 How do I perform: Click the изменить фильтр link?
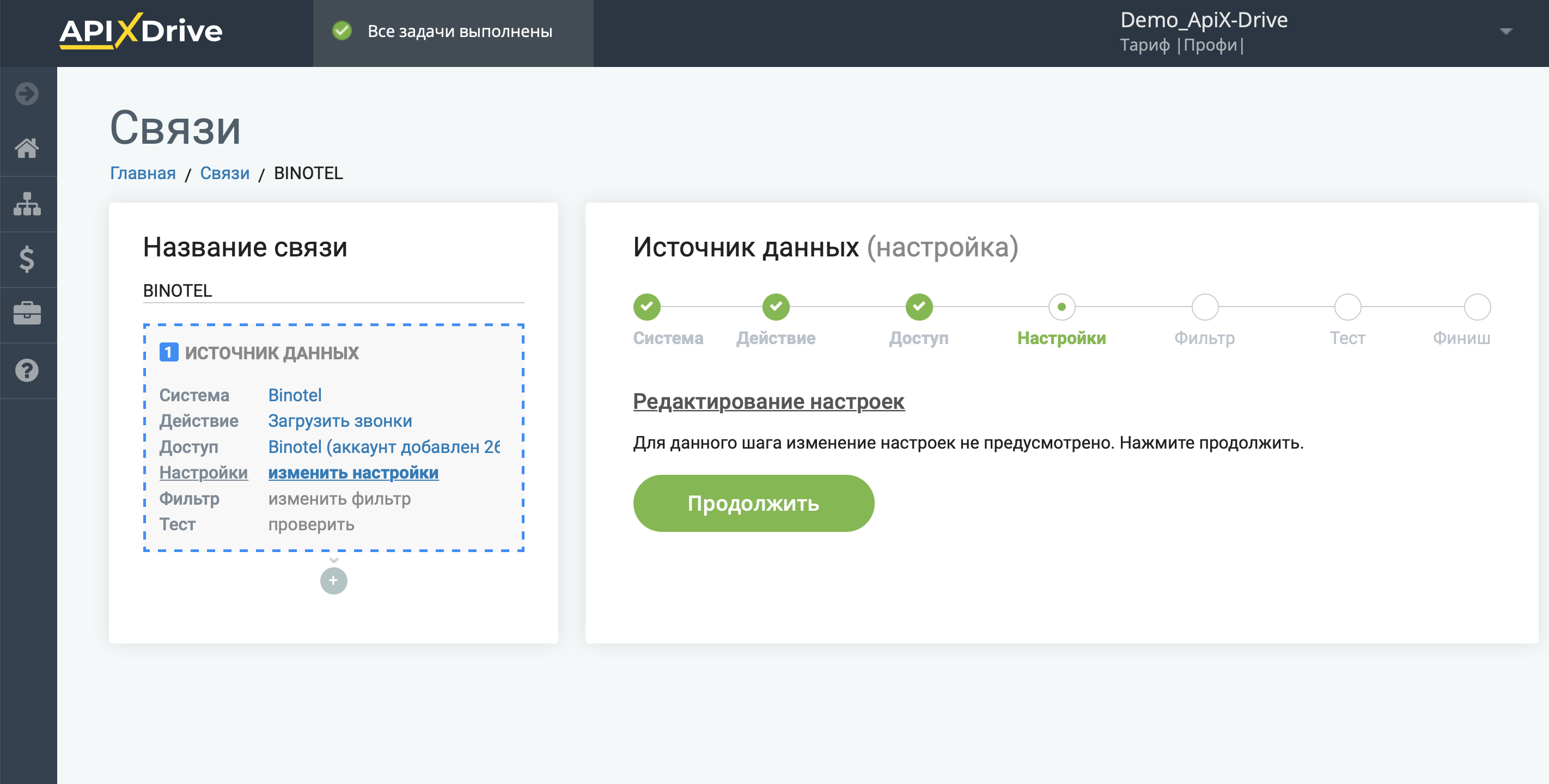tap(339, 498)
